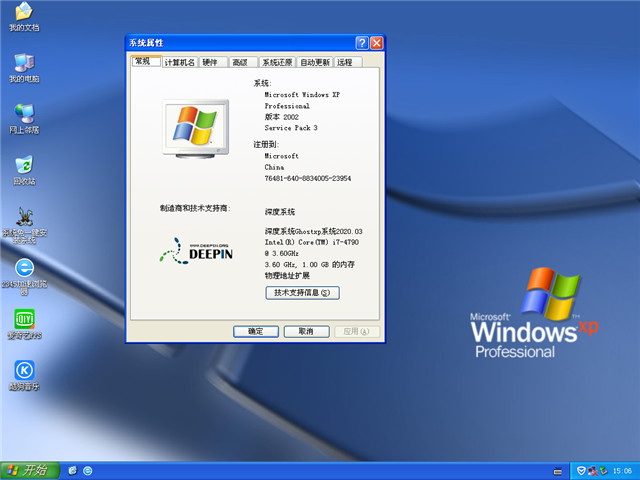Switch to the 计算机名 (Computer Name) tab
The height and width of the screenshot is (480, 640).
(x=180, y=62)
